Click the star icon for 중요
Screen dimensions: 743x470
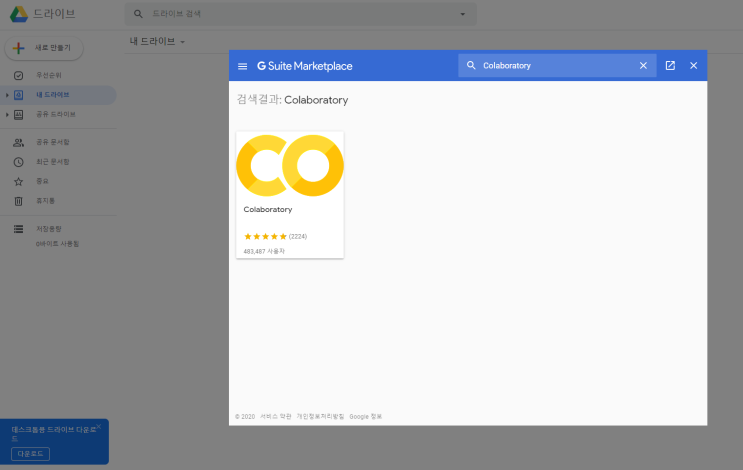(18, 181)
